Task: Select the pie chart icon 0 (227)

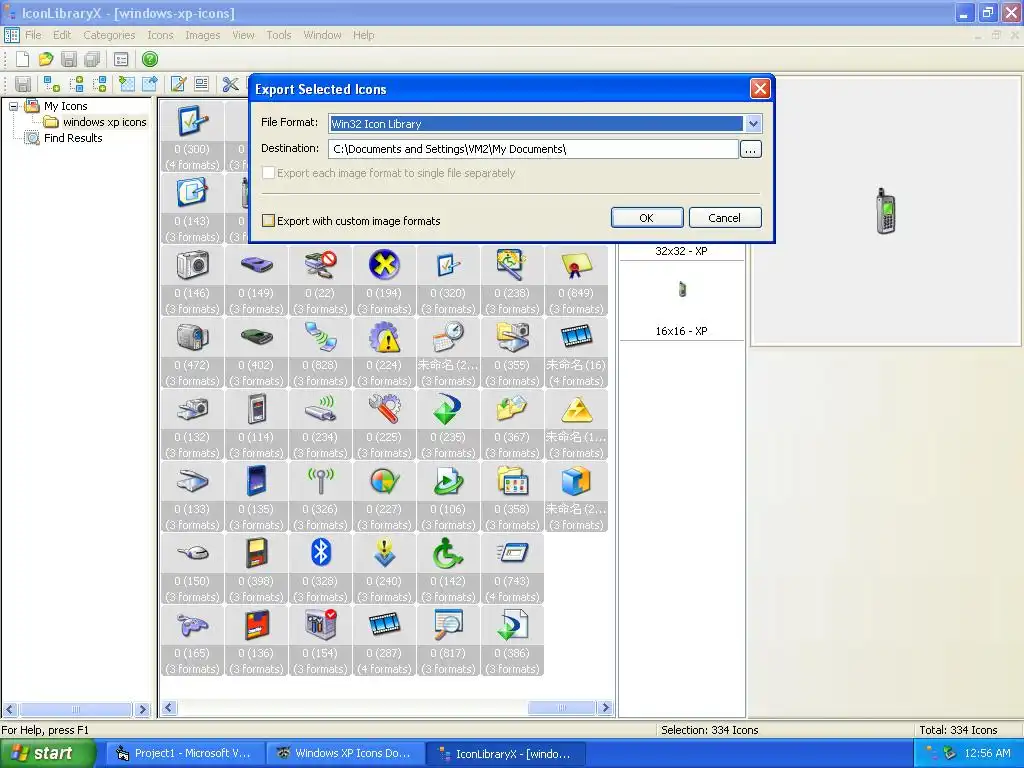Action: point(385,496)
